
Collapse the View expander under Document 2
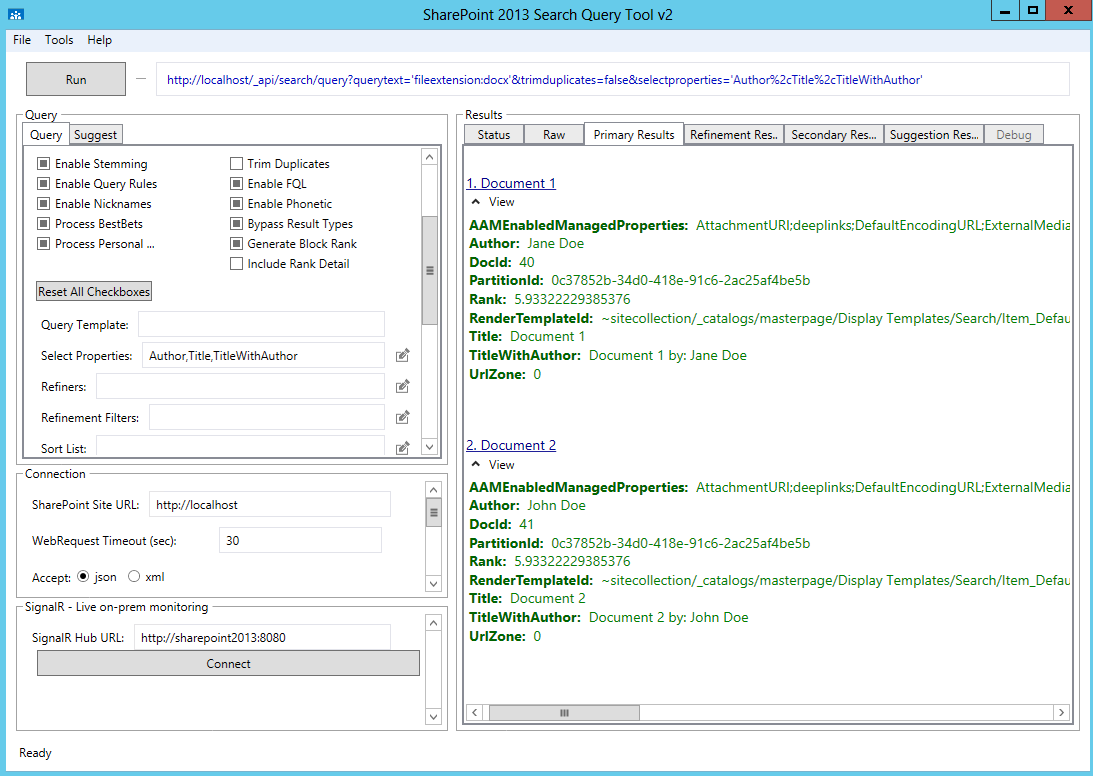pos(477,464)
